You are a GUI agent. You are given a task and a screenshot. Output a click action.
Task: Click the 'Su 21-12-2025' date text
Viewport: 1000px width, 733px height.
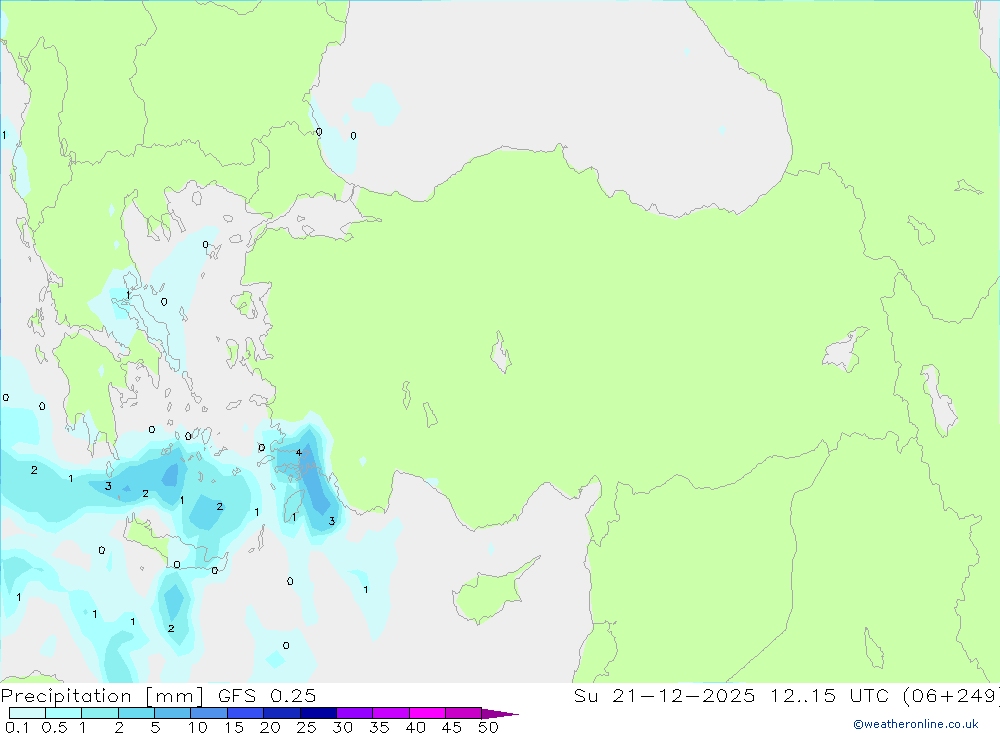pos(664,695)
